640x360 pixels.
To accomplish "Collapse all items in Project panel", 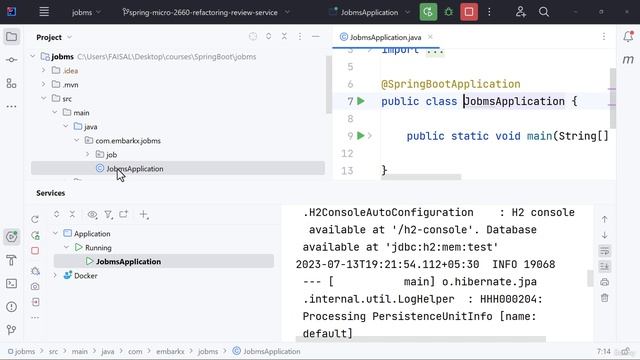I will pyautogui.click(x=284, y=36).
